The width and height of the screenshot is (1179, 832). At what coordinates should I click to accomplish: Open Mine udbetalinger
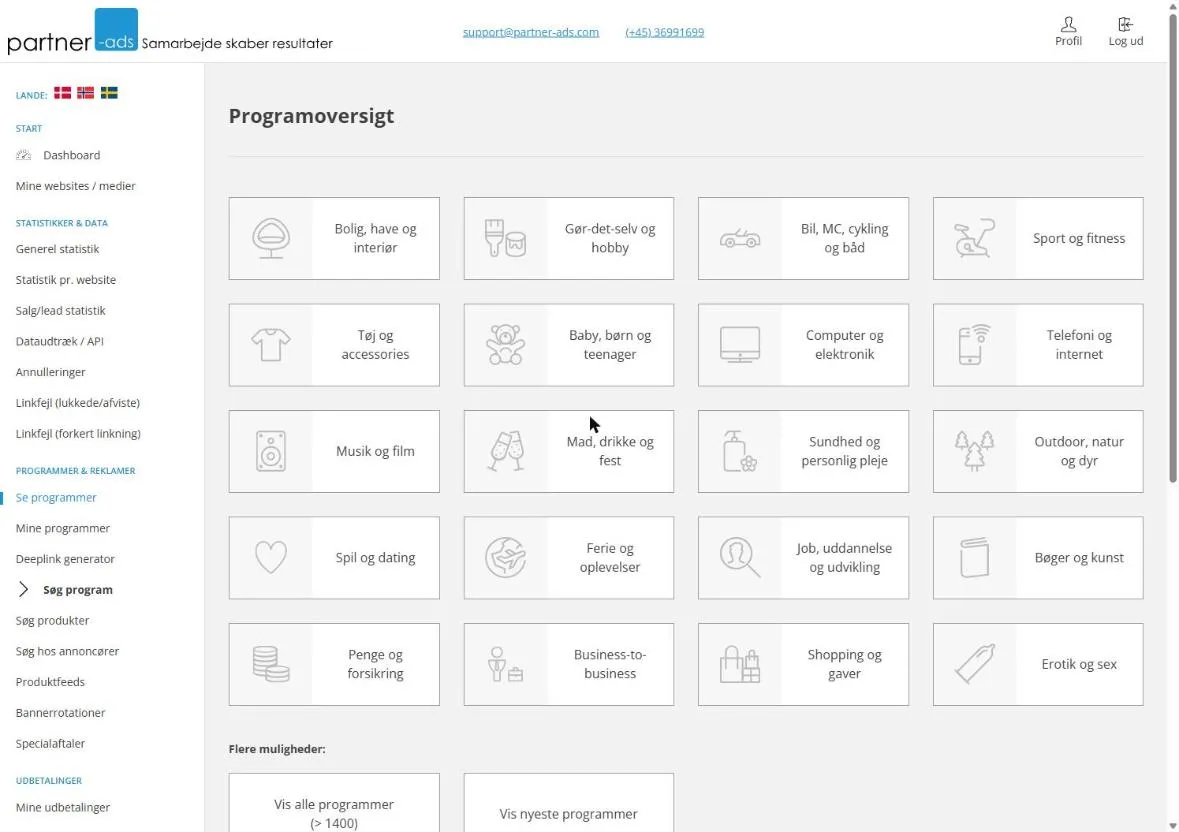[62, 808]
